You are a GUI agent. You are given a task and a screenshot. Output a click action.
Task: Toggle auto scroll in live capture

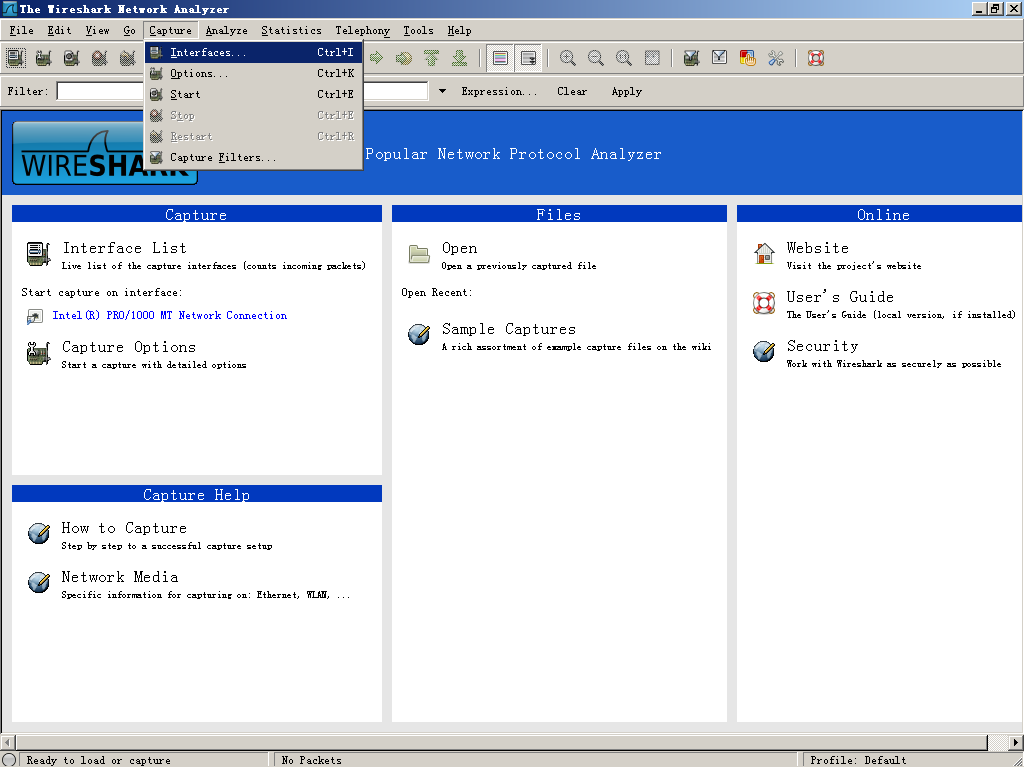tap(528, 58)
